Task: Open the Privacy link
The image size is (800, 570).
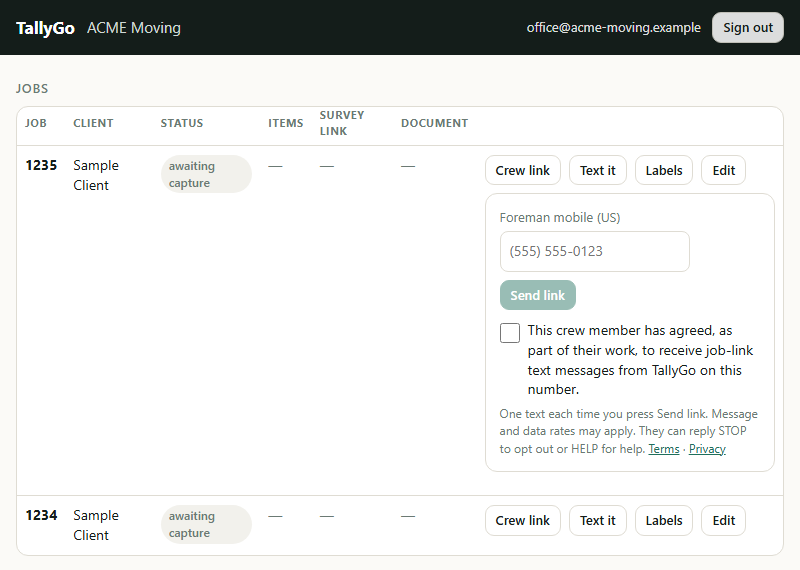Action: [x=707, y=449]
